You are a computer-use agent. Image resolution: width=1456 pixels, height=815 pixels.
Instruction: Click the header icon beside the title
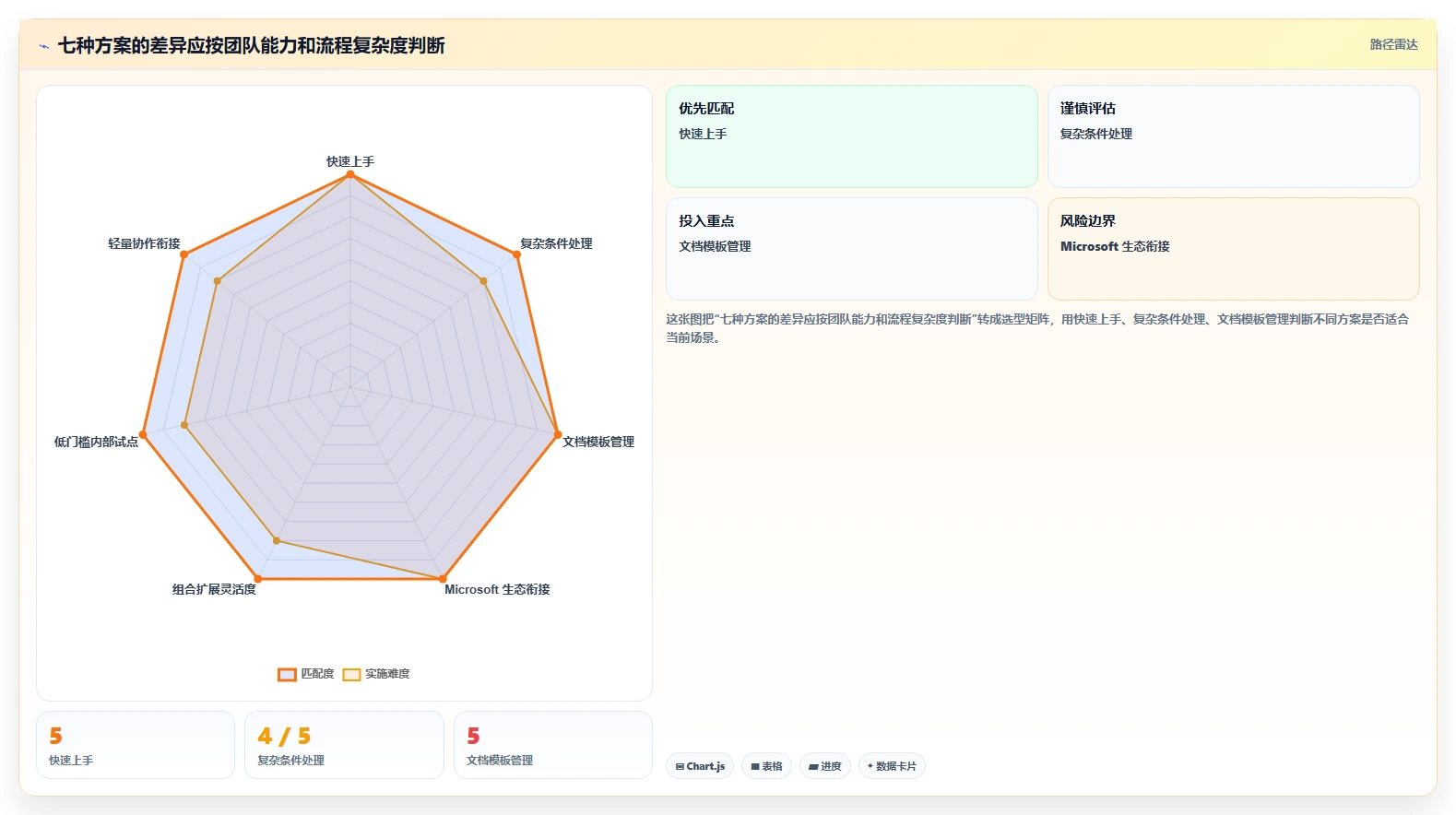pyautogui.click(x=43, y=46)
